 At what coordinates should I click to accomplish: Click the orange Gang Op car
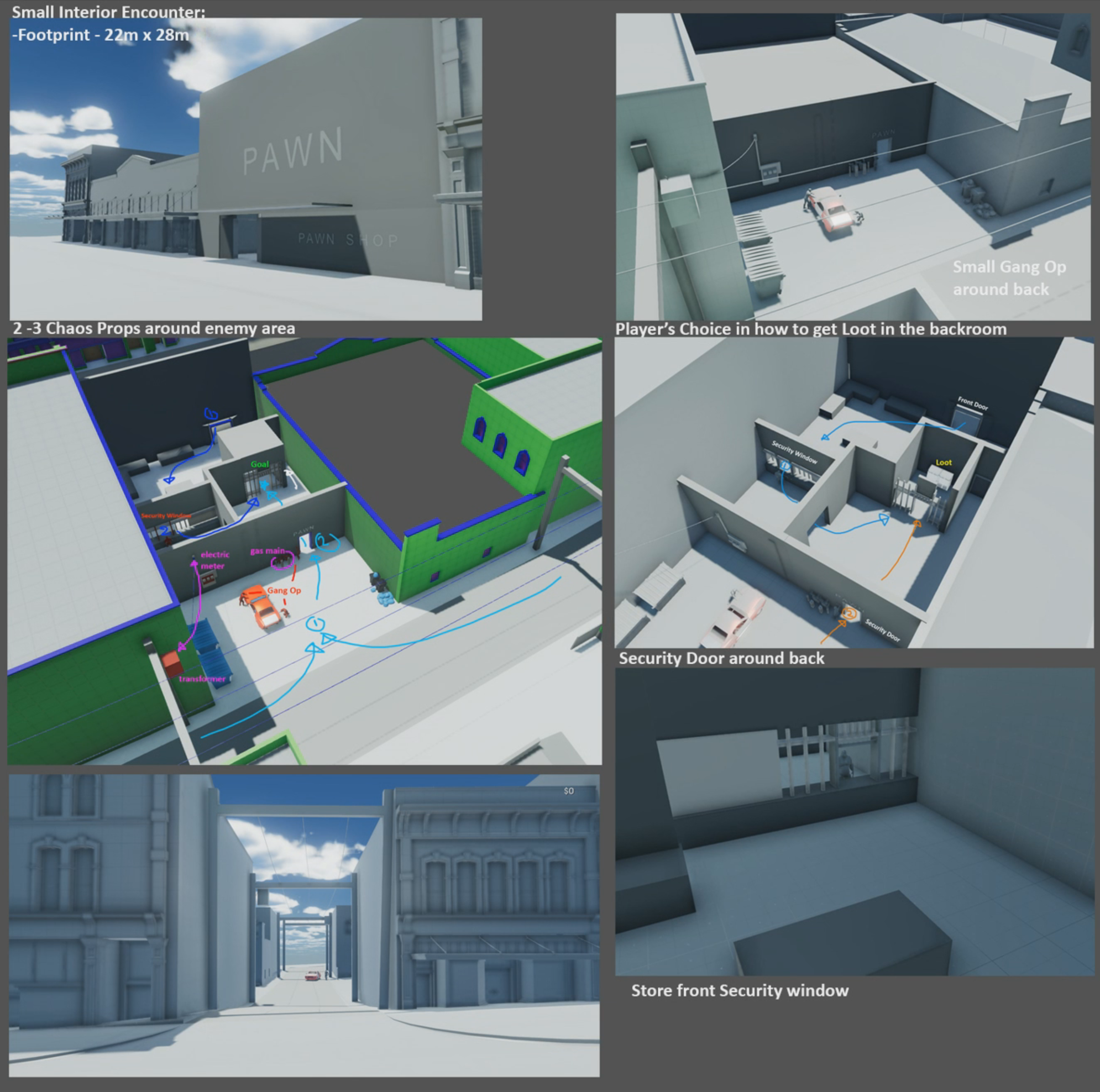tap(263, 607)
